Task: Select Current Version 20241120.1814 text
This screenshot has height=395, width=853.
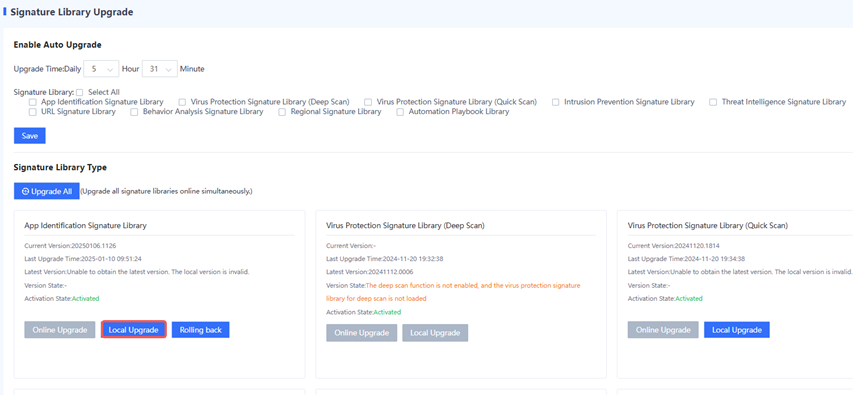Action: (672, 245)
